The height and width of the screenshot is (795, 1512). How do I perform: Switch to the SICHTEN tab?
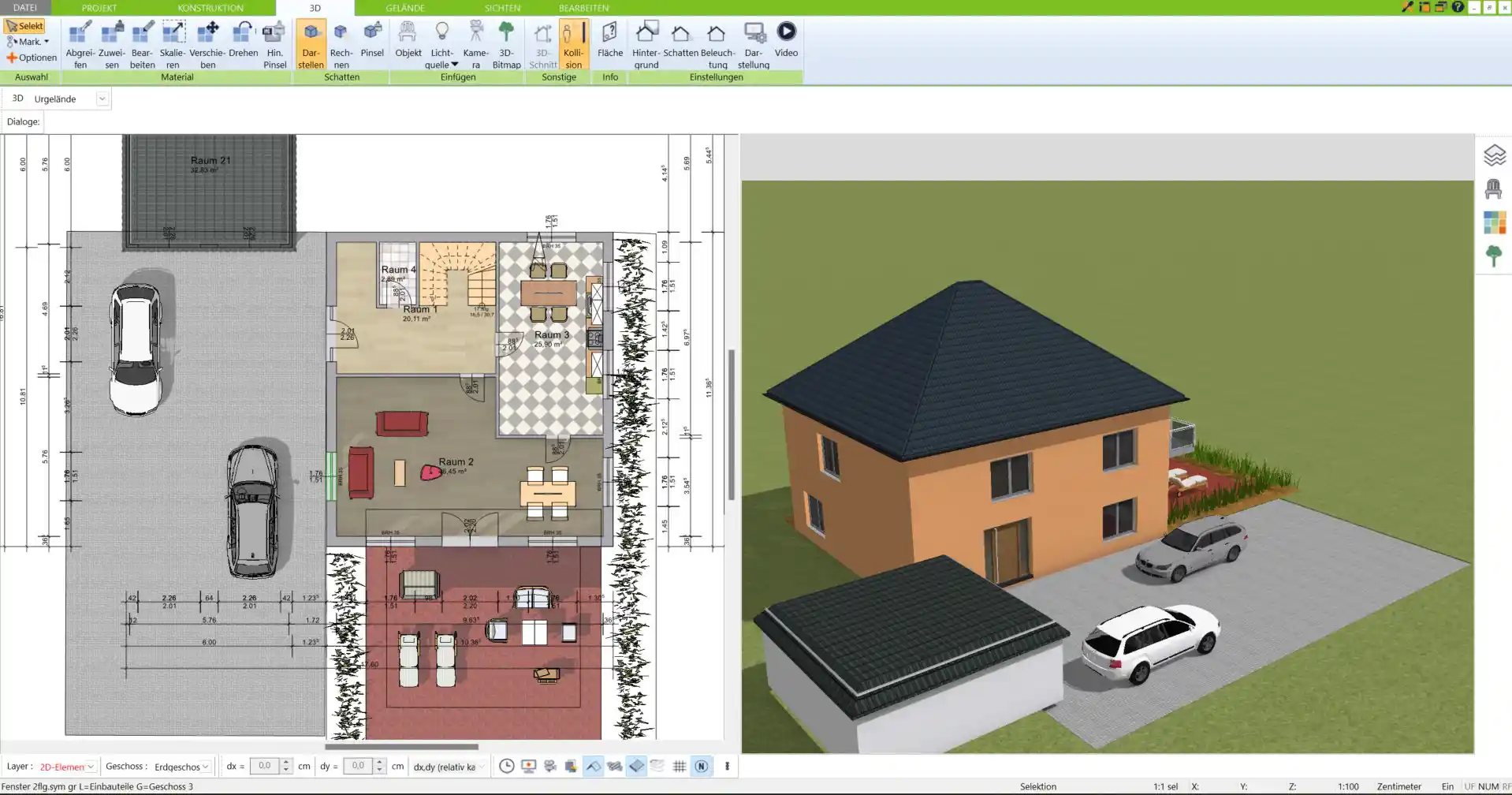pos(502,8)
